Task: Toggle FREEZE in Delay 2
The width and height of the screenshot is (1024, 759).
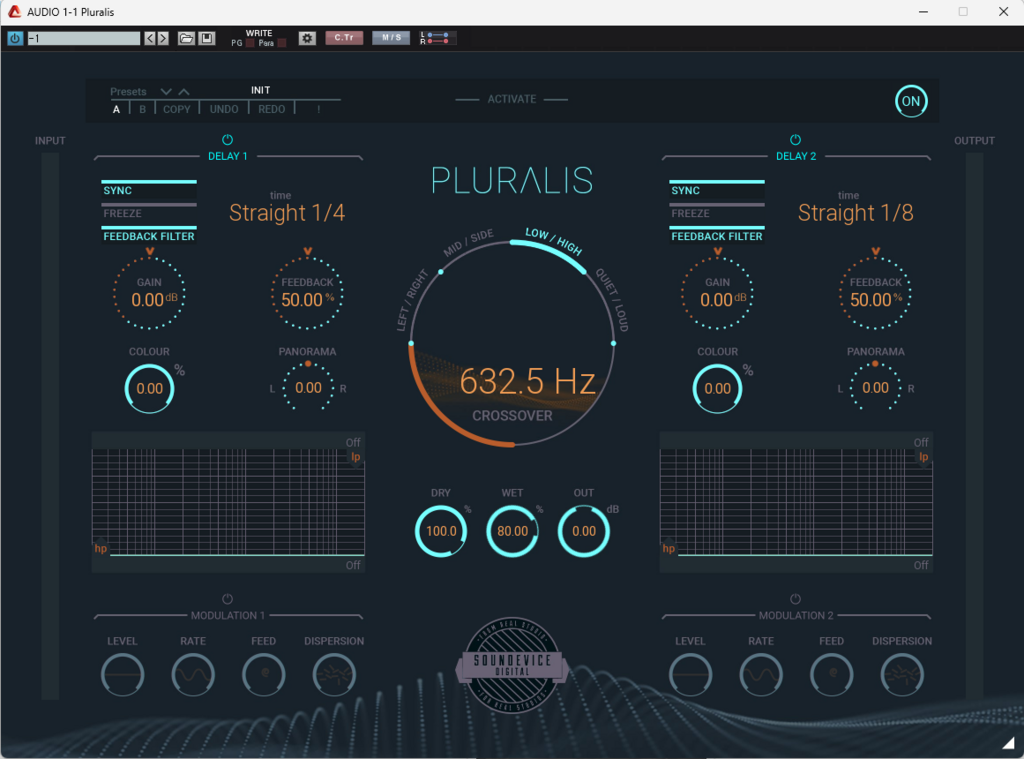Action: click(717, 212)
